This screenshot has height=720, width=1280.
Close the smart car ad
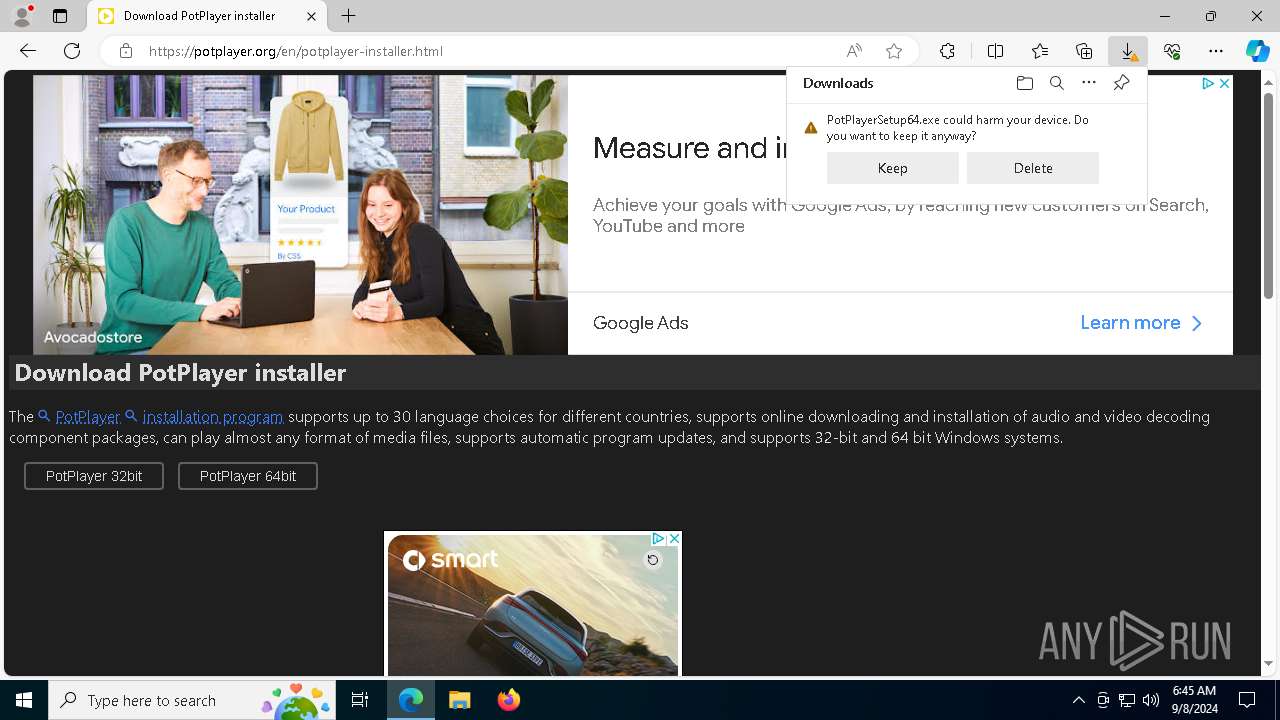click(674, 538)
